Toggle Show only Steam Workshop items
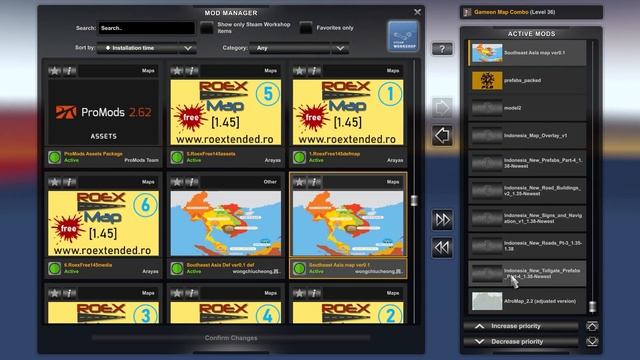The width and height of the screenshot is (640, 360). coord(207,28)
